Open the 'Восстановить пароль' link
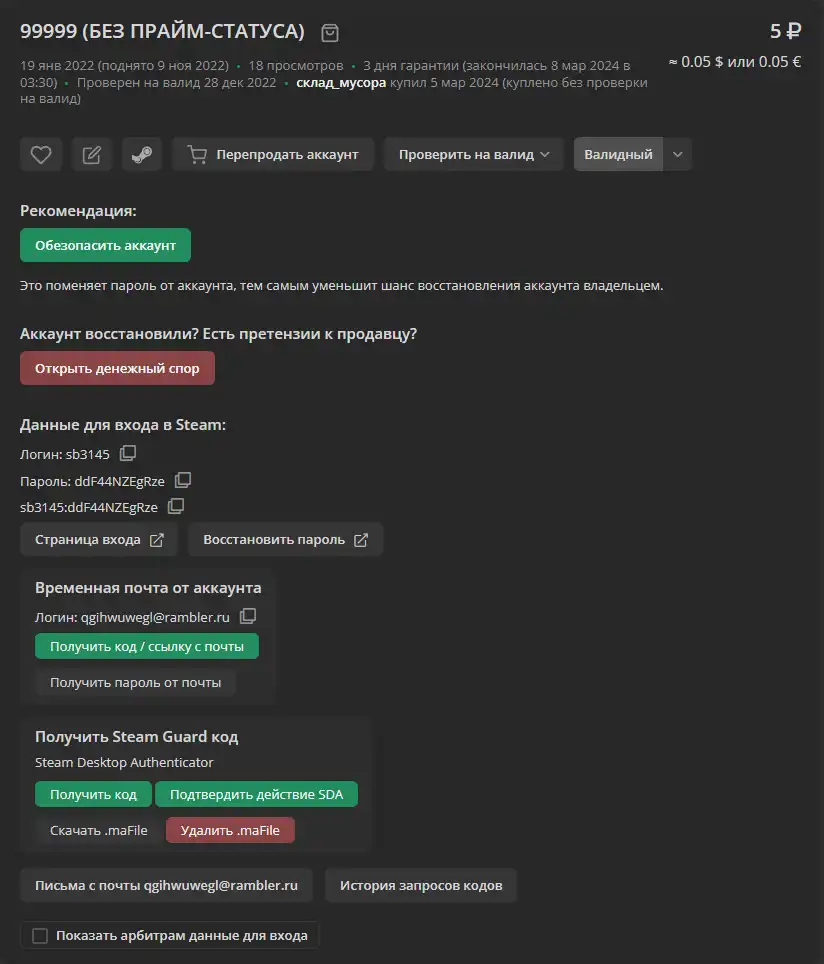Image resolution: width=824 pixels, height=964 pixels. point(285,540)
